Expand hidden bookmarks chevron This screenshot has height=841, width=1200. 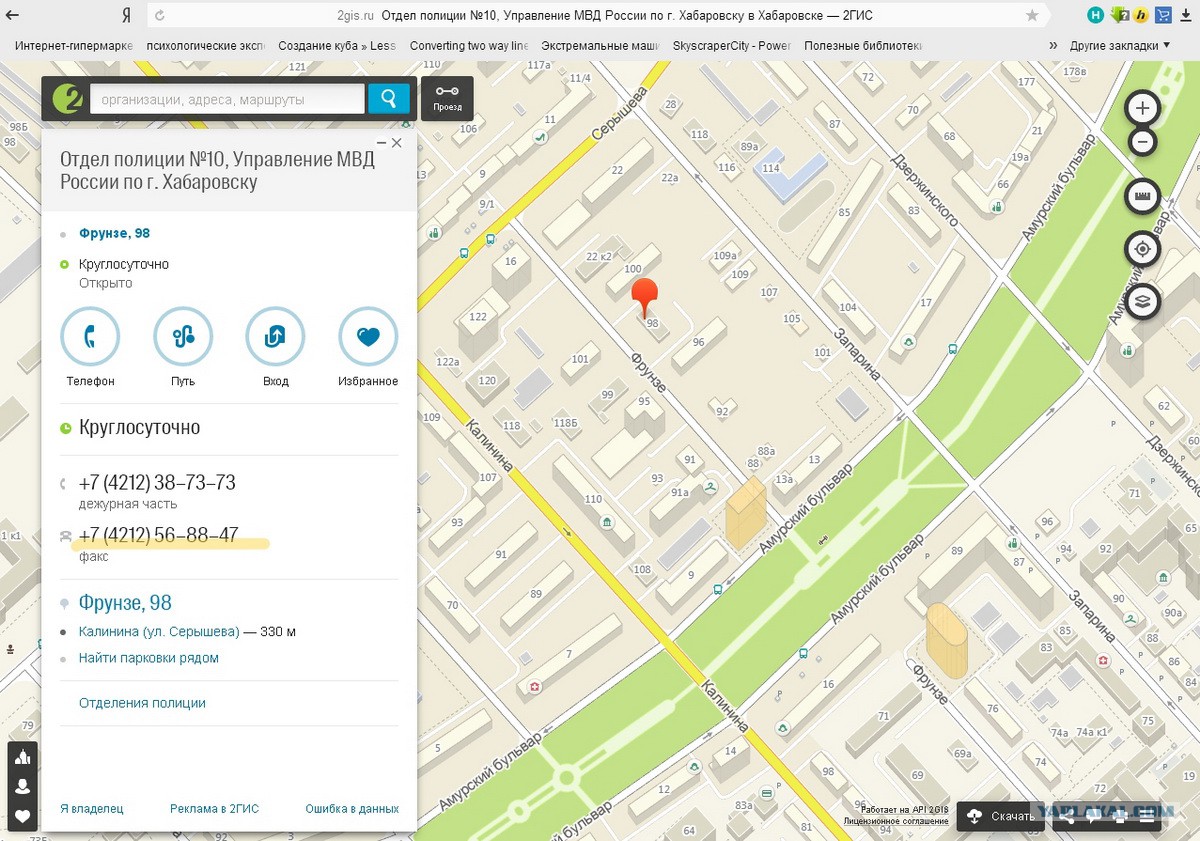pyautogui.click(x=1053, y=45)
